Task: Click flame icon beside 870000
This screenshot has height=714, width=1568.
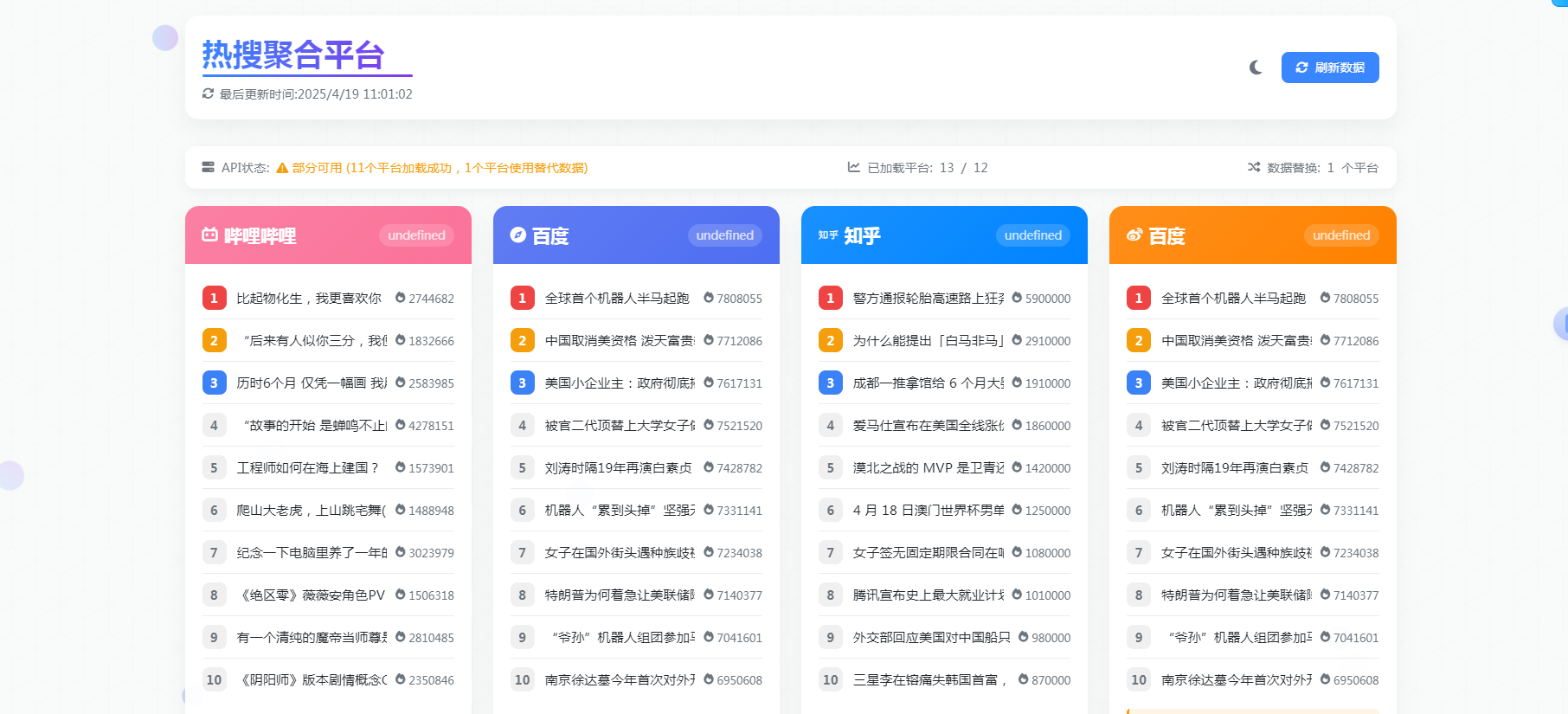Action: pos(1024,679)
